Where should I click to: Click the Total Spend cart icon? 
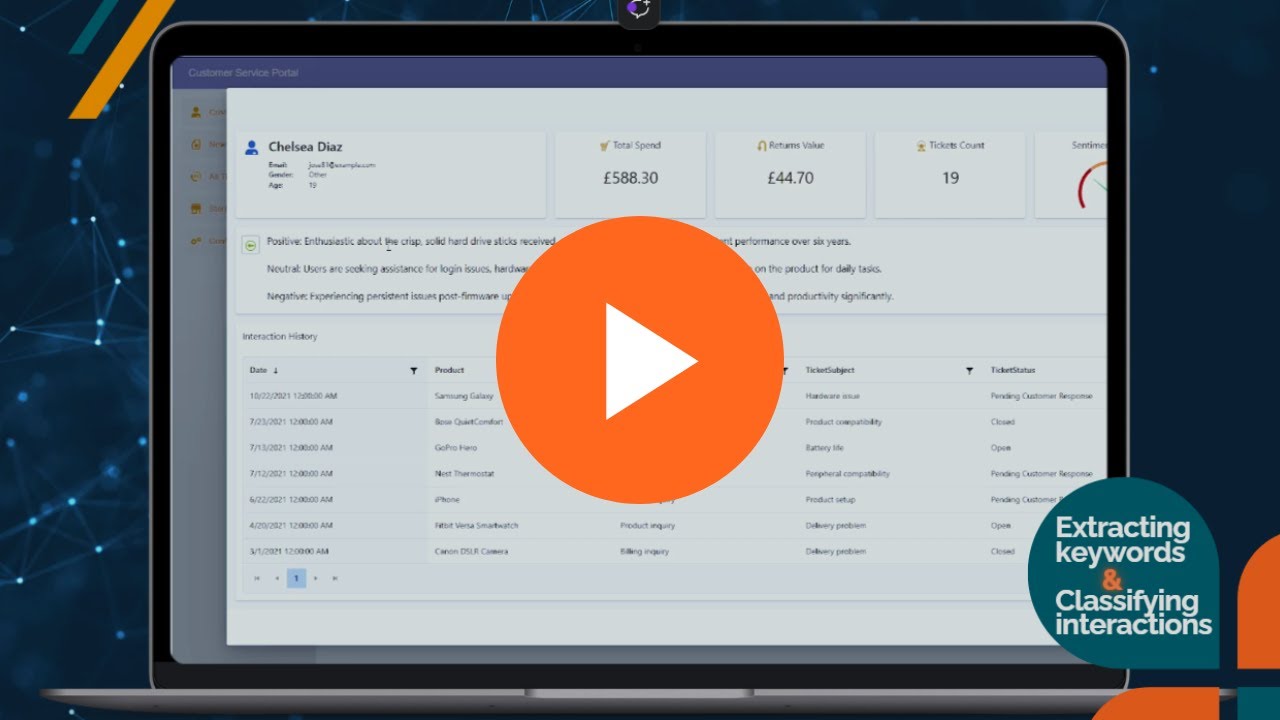point(604,146)
